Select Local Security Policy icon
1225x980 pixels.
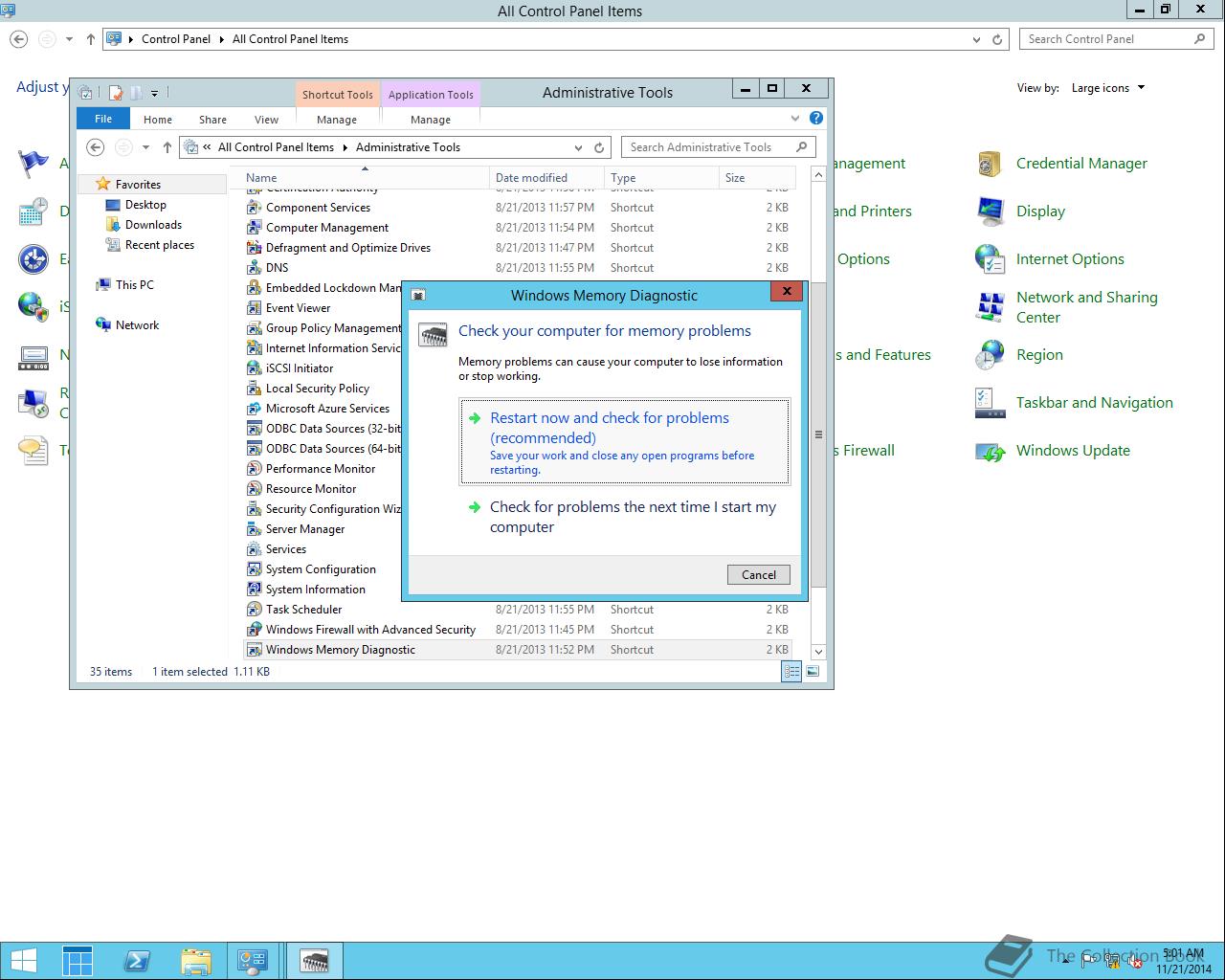[x=254, y=389]
